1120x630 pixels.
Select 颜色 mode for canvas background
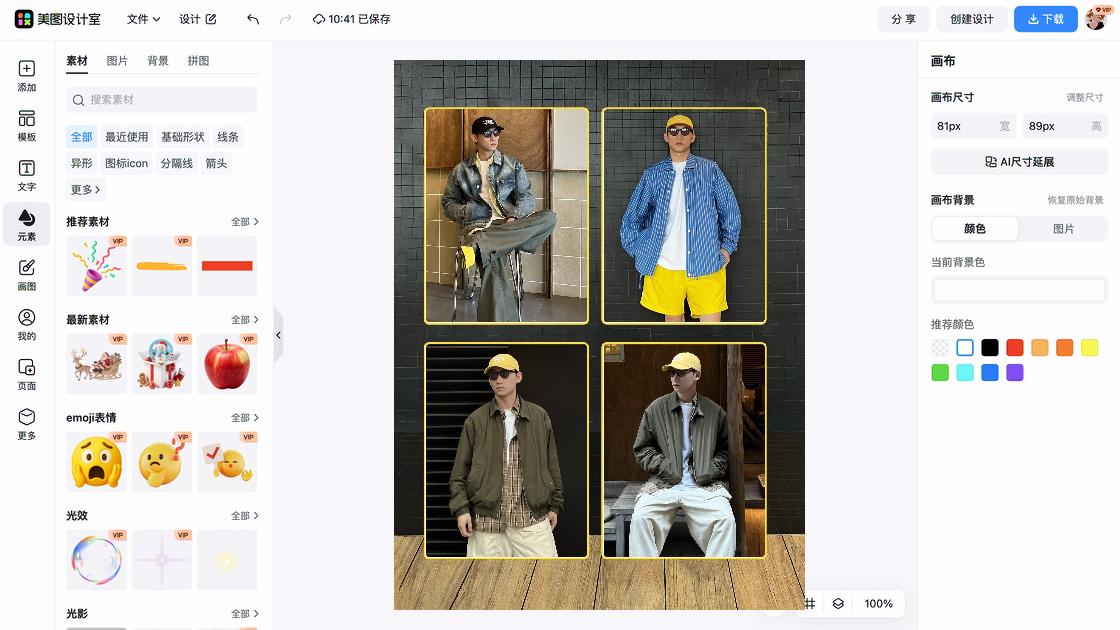pos(974,228)
